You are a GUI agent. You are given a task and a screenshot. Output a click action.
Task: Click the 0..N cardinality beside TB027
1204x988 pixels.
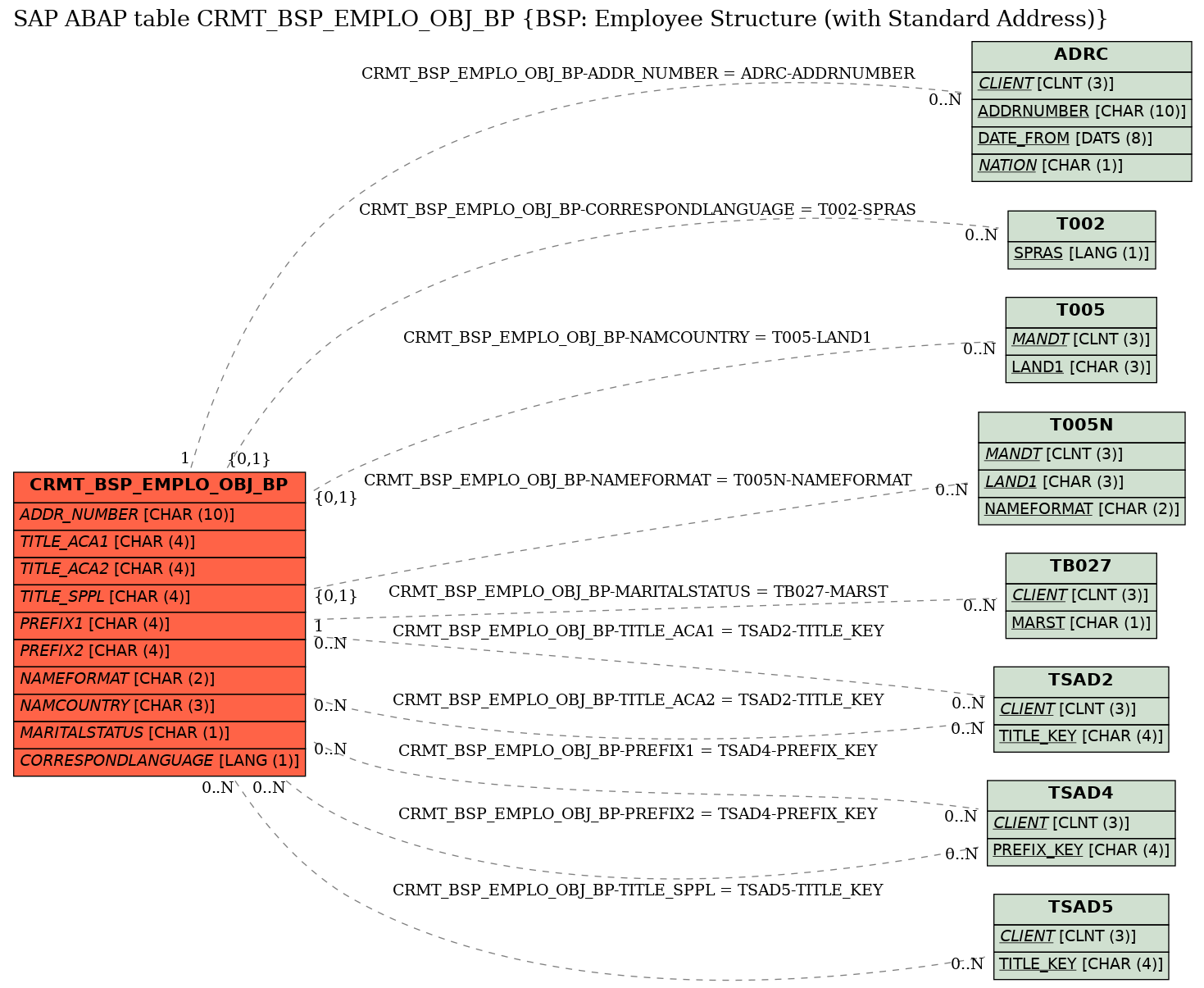tap(979, 606)
